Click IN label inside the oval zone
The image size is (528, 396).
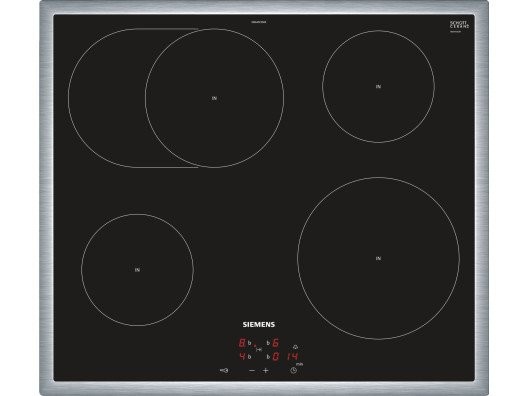point(214,98)
